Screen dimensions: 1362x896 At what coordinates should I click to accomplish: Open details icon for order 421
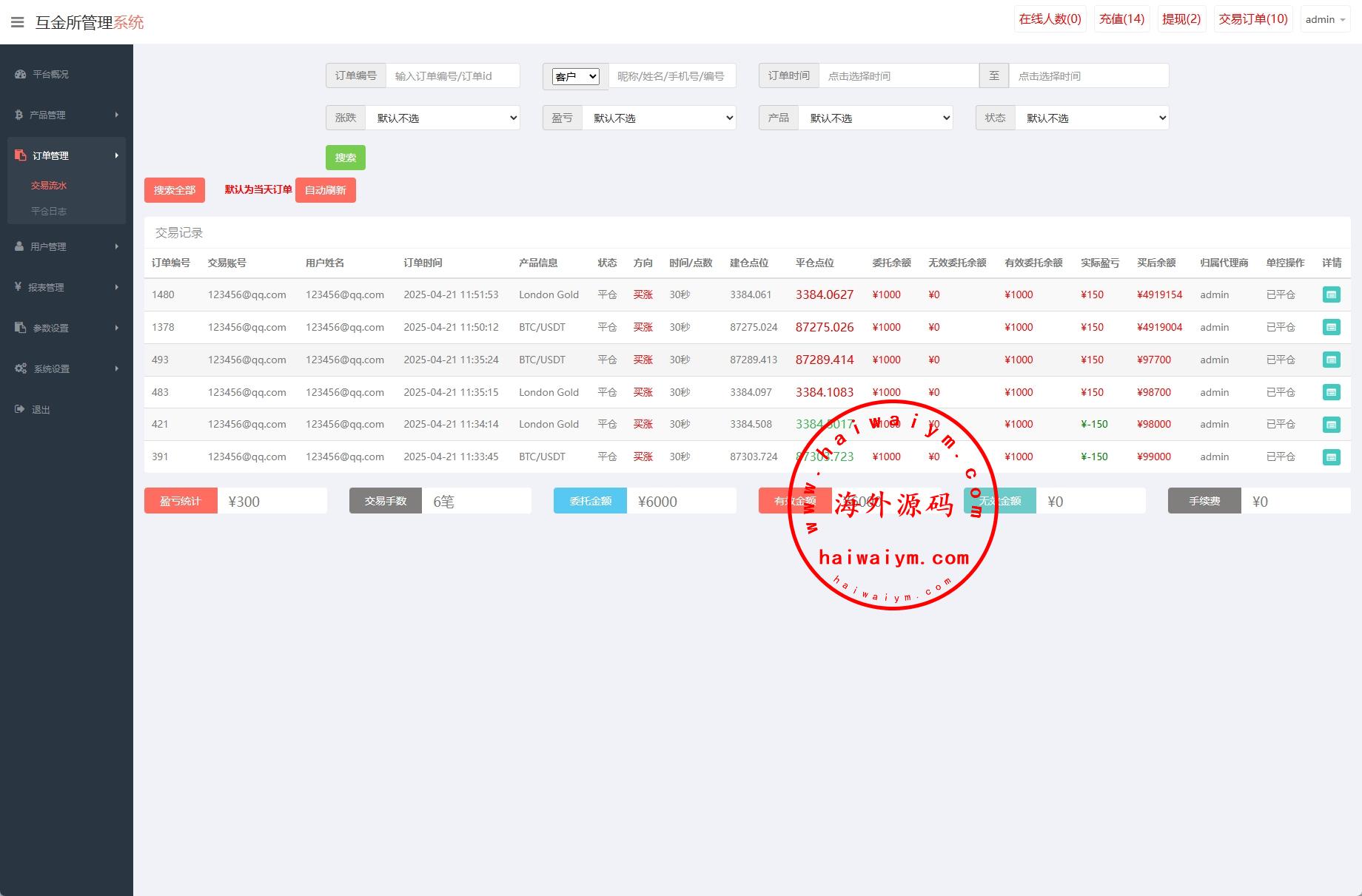tap(1331, 425)
